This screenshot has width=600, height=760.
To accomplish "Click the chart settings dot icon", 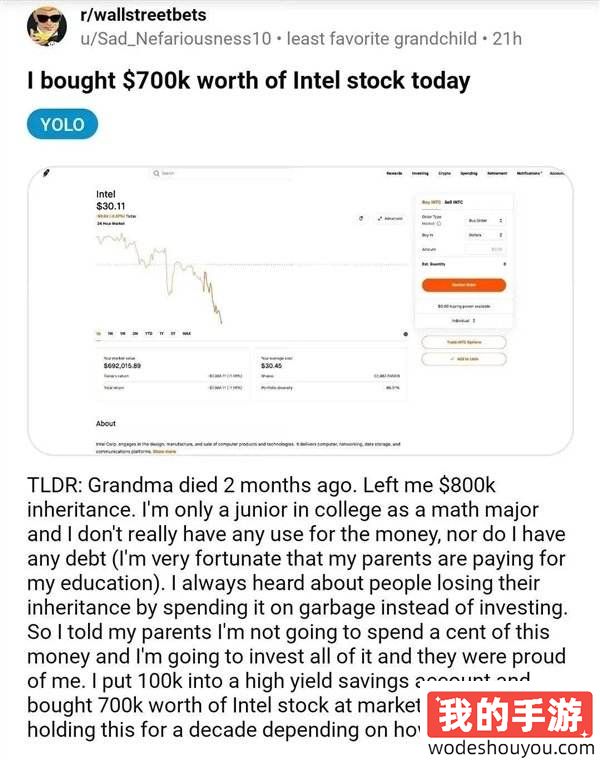I will coord(406,334).
